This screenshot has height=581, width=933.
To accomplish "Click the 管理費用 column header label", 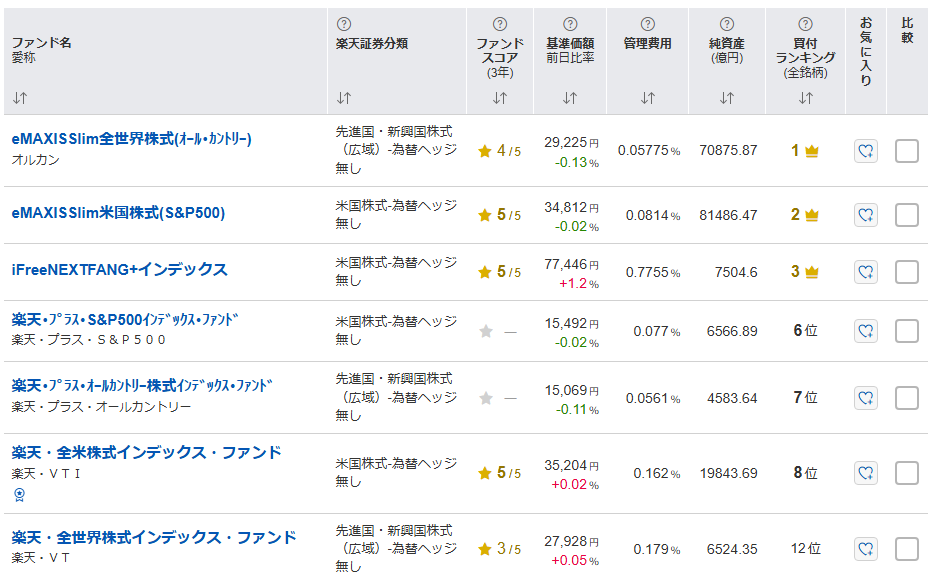I will click(x=647, y=43).
